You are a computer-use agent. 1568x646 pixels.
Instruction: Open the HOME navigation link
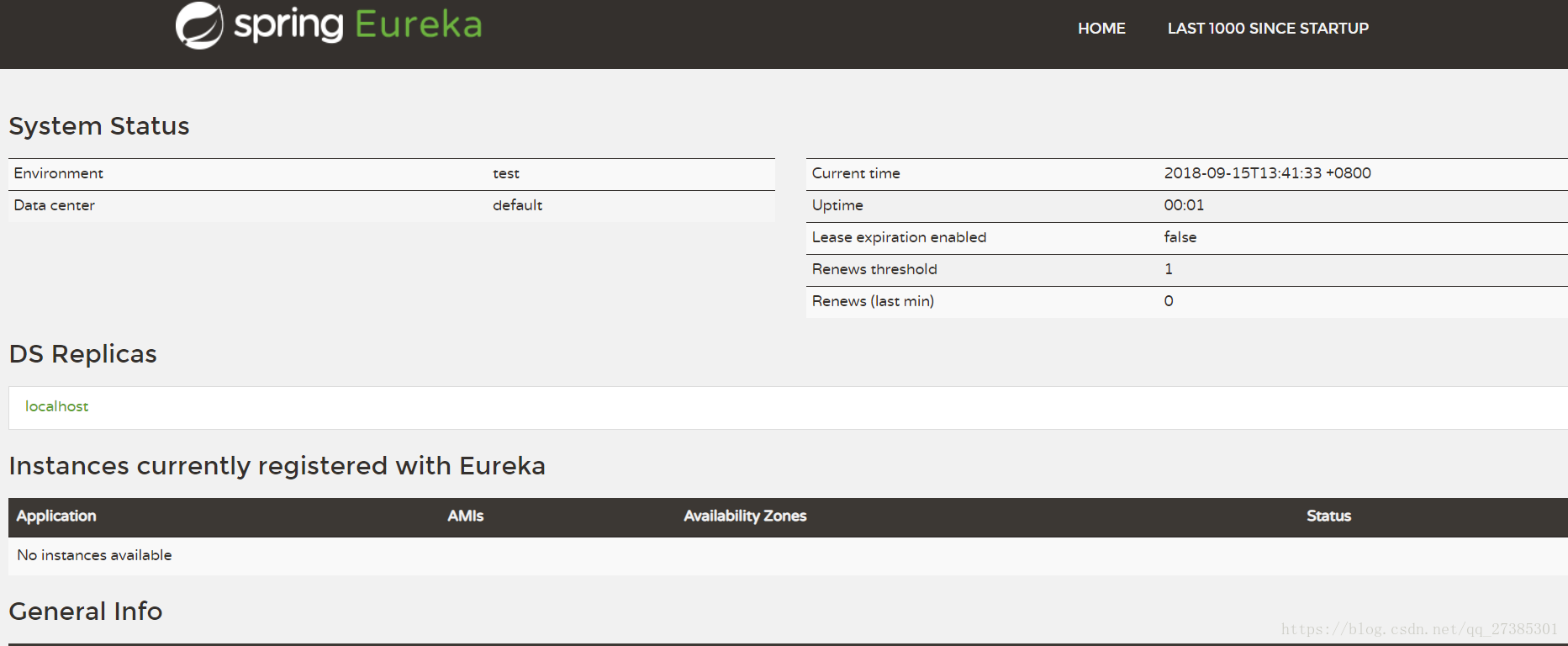[1101, 29]
